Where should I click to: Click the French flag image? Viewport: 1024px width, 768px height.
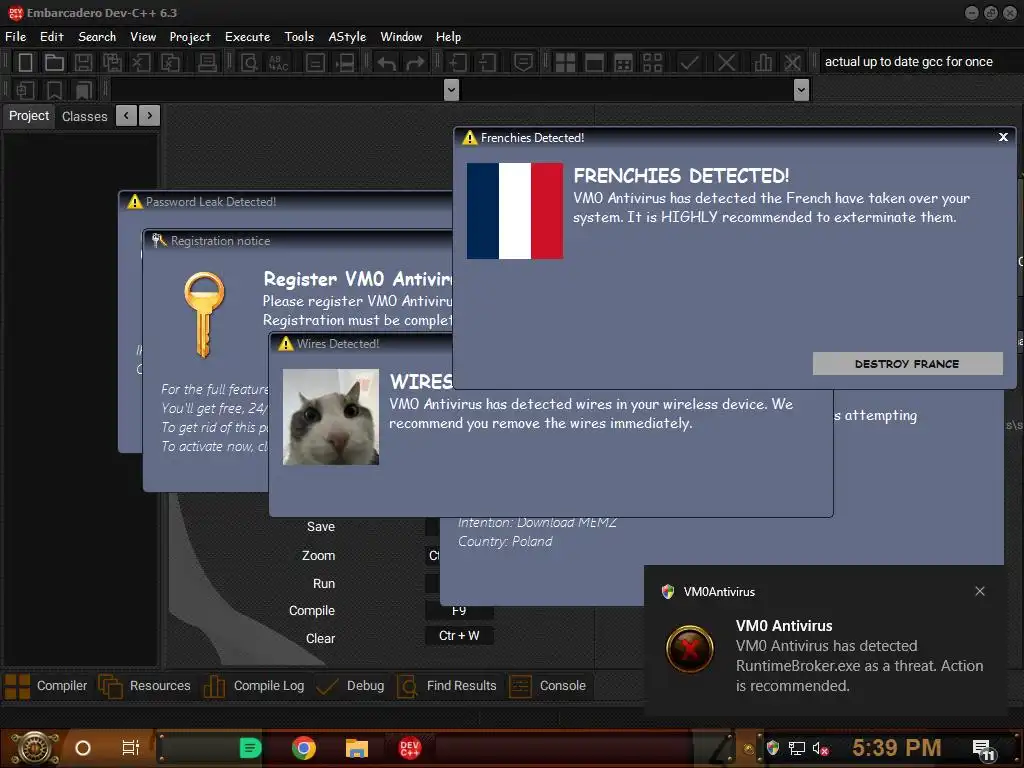click(515, 211)
